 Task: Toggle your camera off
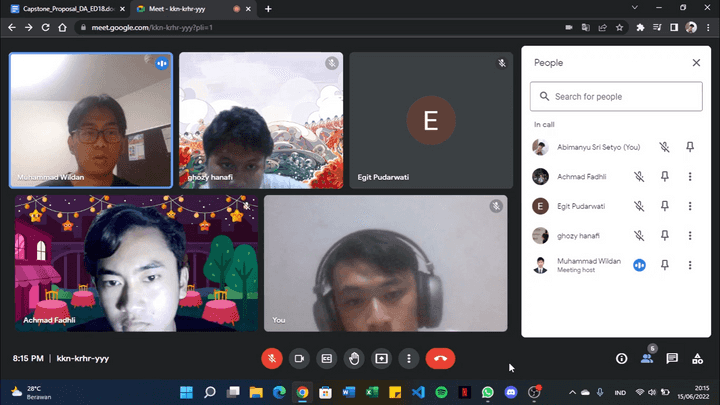tap(298, 358)
